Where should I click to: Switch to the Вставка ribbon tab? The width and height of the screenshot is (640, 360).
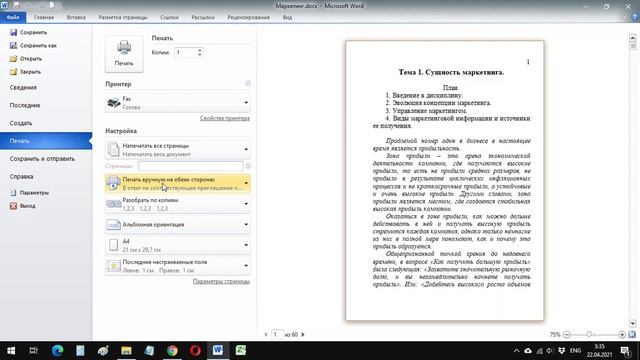[x=76, y=17]
